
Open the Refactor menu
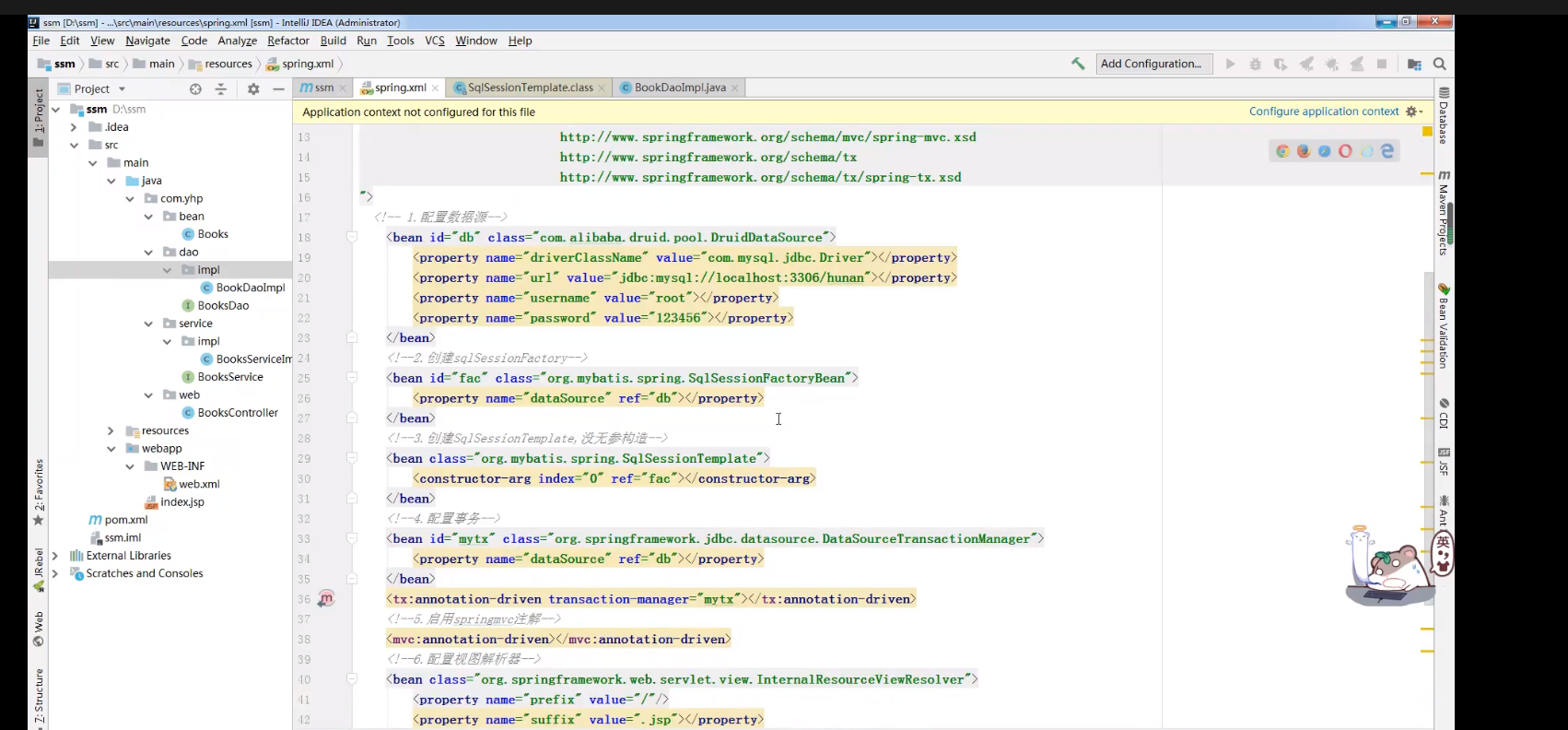288,41
